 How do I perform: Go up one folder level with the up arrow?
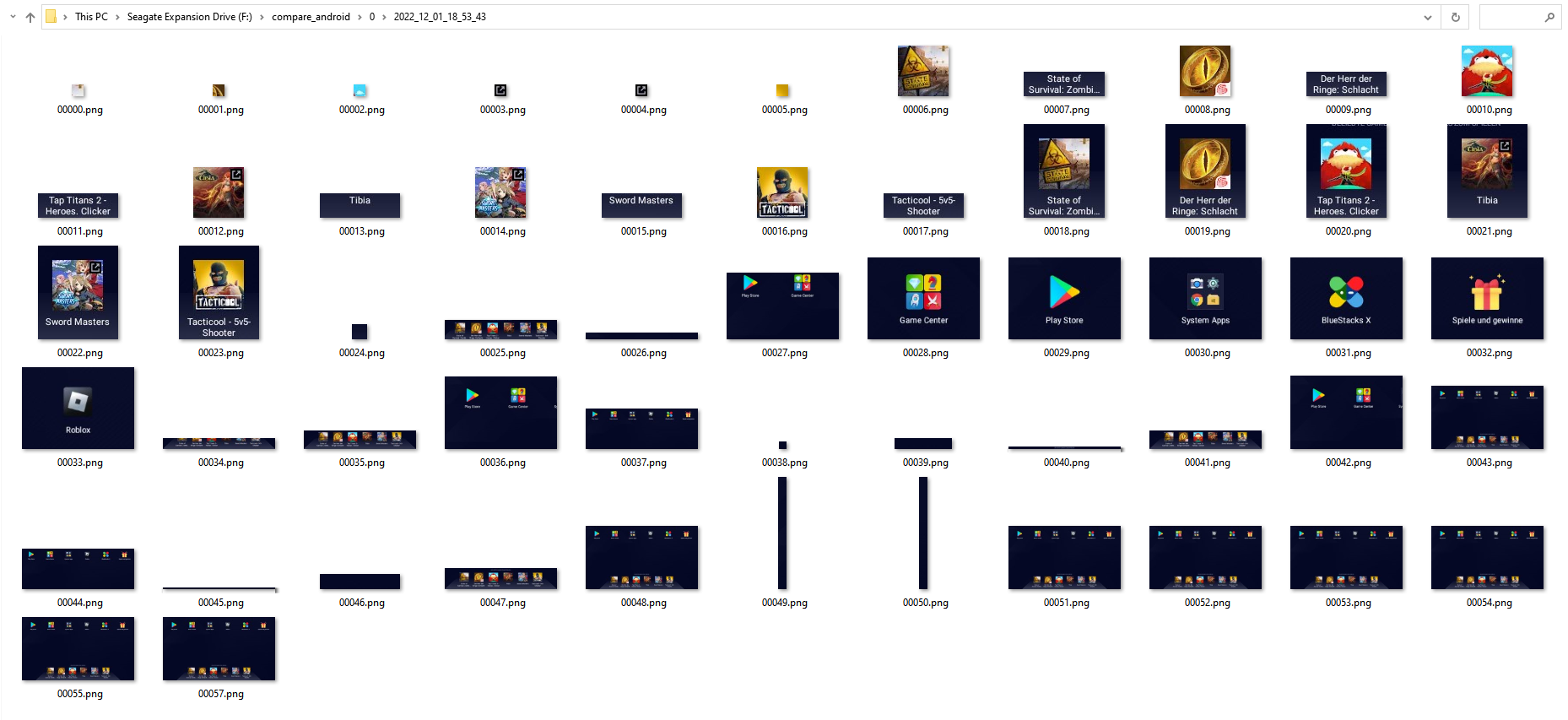pyautogui.click(x=30, y=17)
